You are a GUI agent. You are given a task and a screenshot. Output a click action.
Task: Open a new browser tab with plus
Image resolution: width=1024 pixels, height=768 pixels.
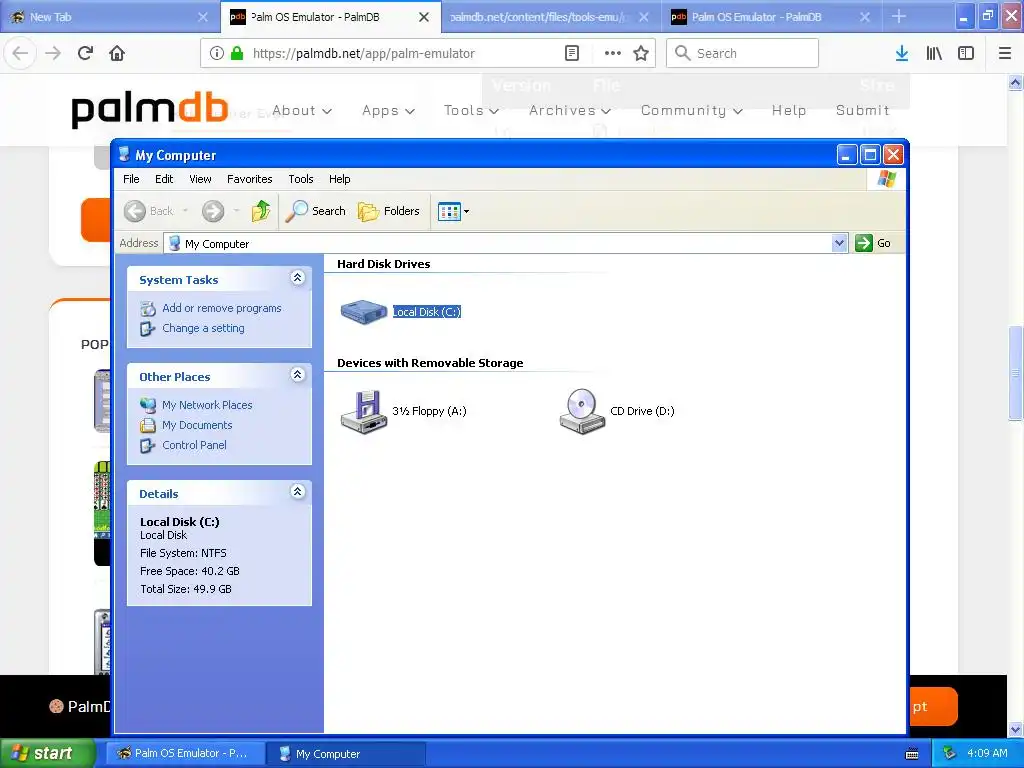coord(899,16)
